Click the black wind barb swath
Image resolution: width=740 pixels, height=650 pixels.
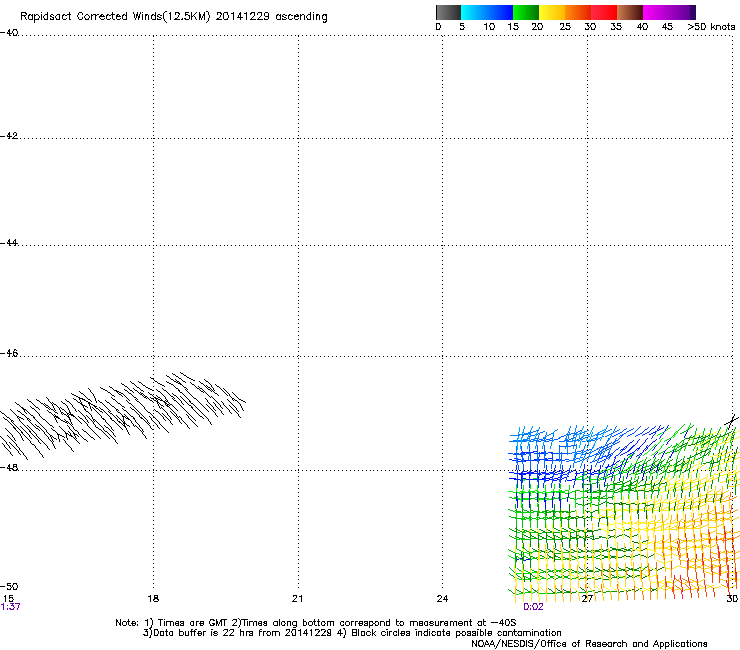click(123, 415)
